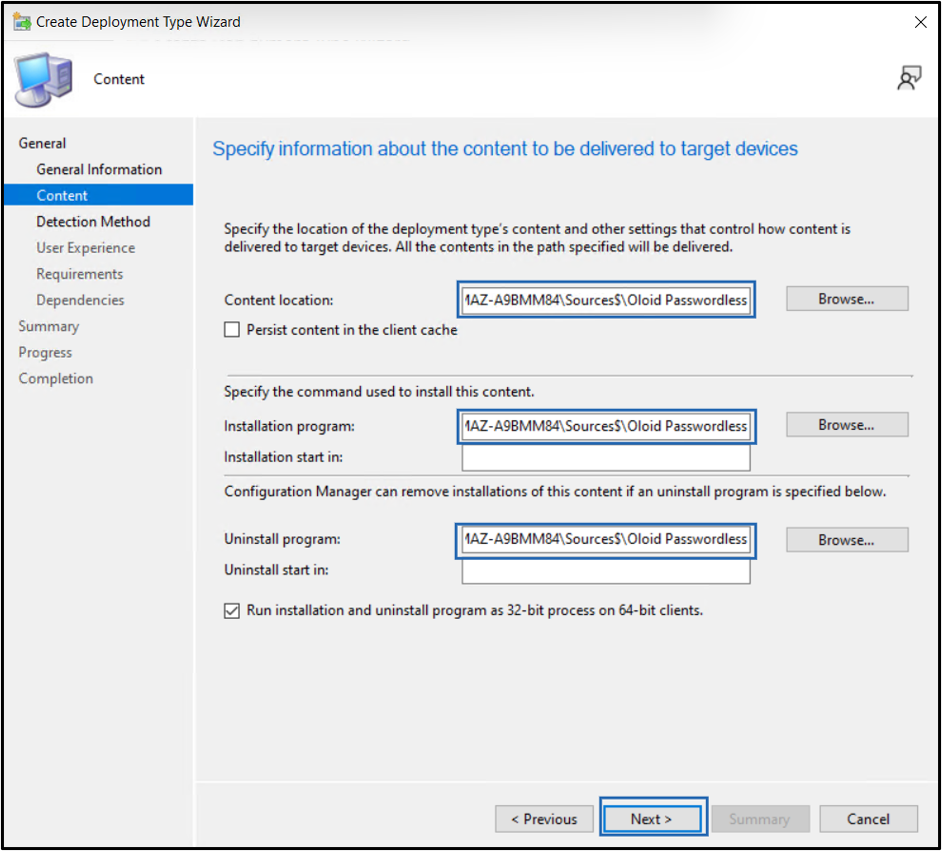Go back with the < Previous button
Screen dimensions: 942x851
click(544, 819)
